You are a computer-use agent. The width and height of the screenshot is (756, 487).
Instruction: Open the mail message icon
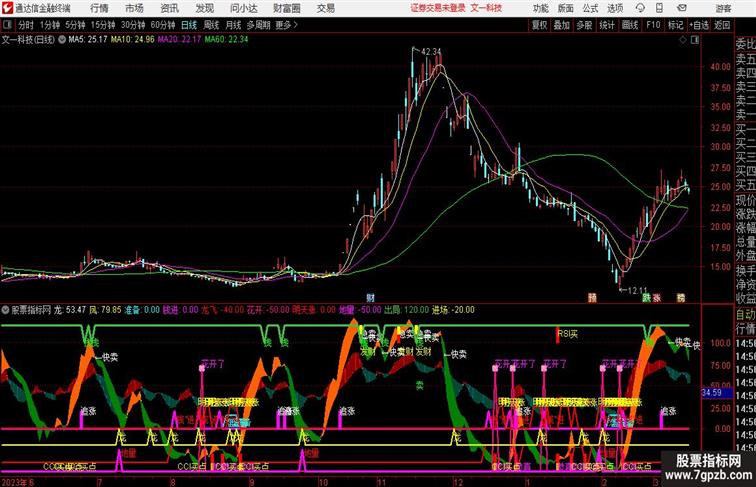pos(682,8)
